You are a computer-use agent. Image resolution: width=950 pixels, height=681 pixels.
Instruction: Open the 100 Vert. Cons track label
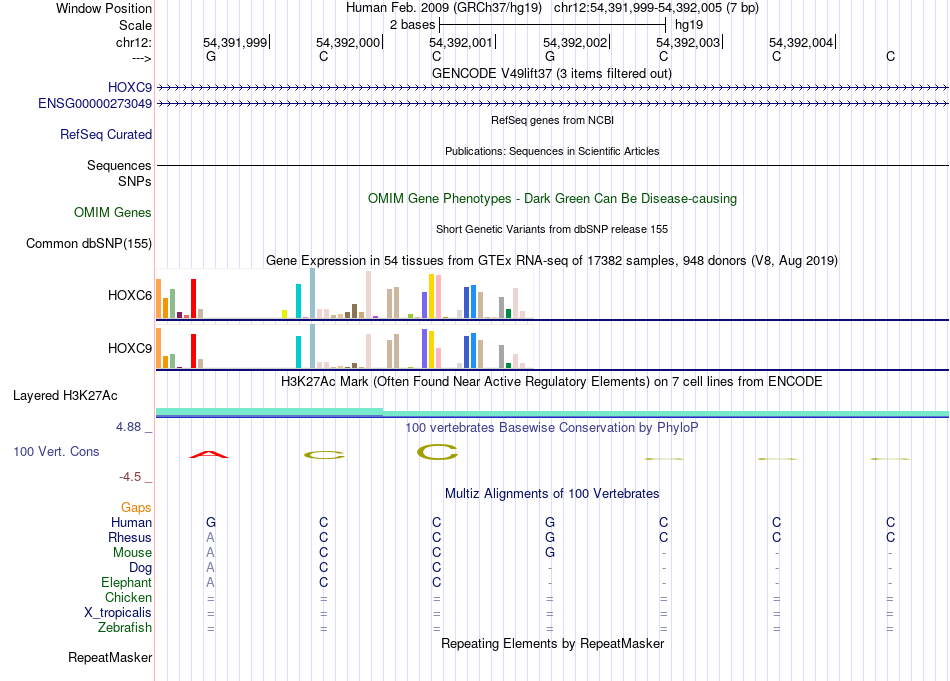pyautogui.click(x=56, y=451)
